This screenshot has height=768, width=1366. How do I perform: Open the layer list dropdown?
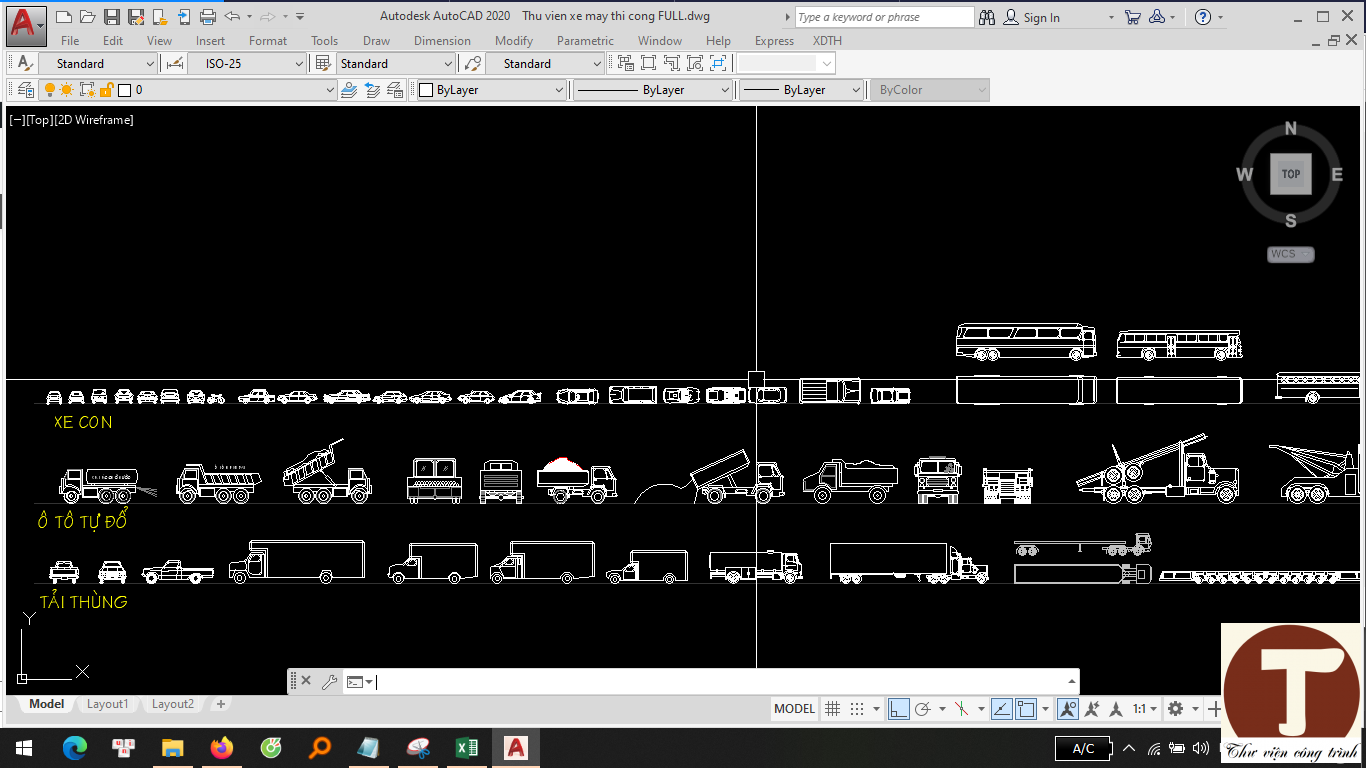(x=330, y=90)
